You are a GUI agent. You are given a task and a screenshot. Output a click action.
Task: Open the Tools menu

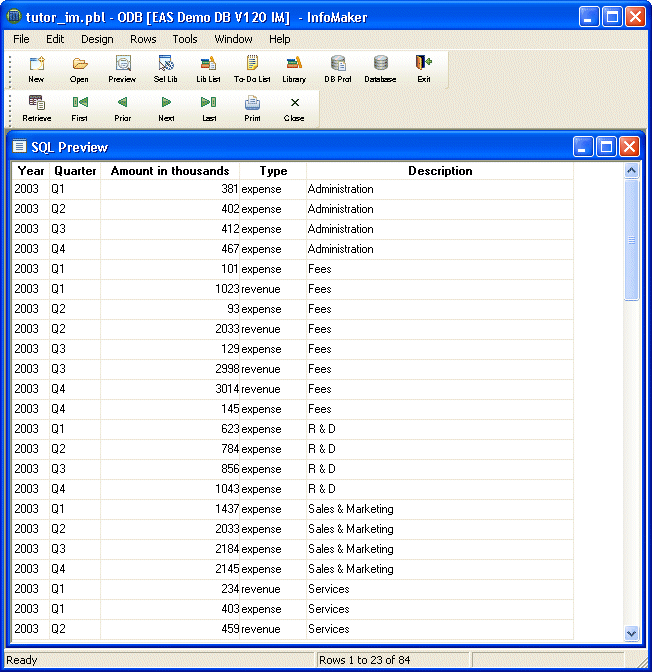coord(185,39)
